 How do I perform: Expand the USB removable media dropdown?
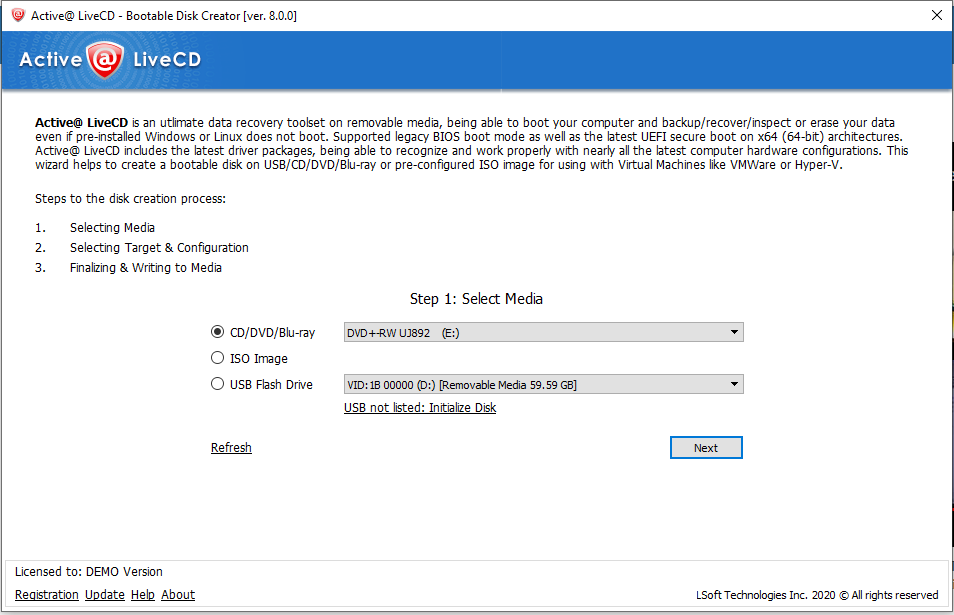pos(543,384)
